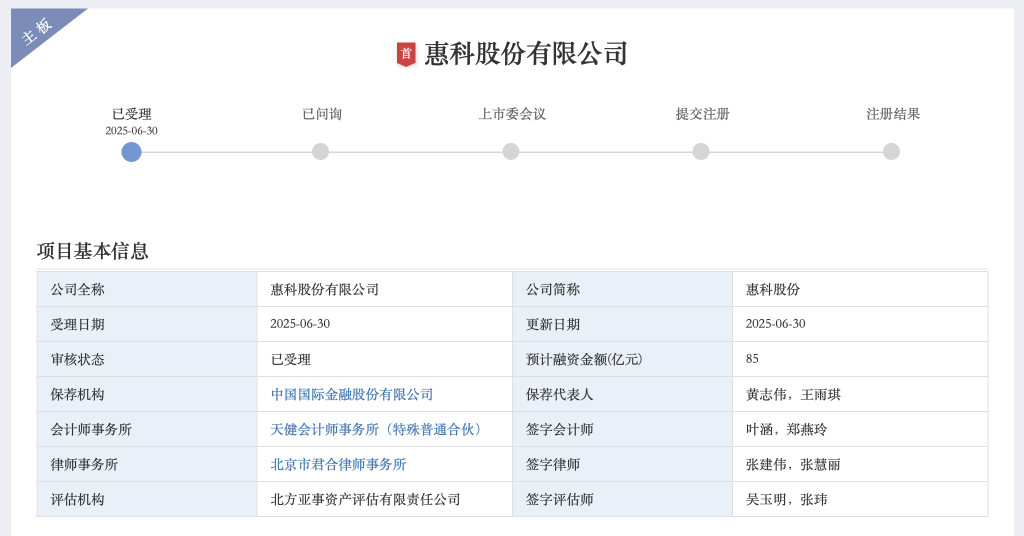This screenshot has width=1024, height=536.
Task: Click the 已受理 stage label
Action: point(132,114)
